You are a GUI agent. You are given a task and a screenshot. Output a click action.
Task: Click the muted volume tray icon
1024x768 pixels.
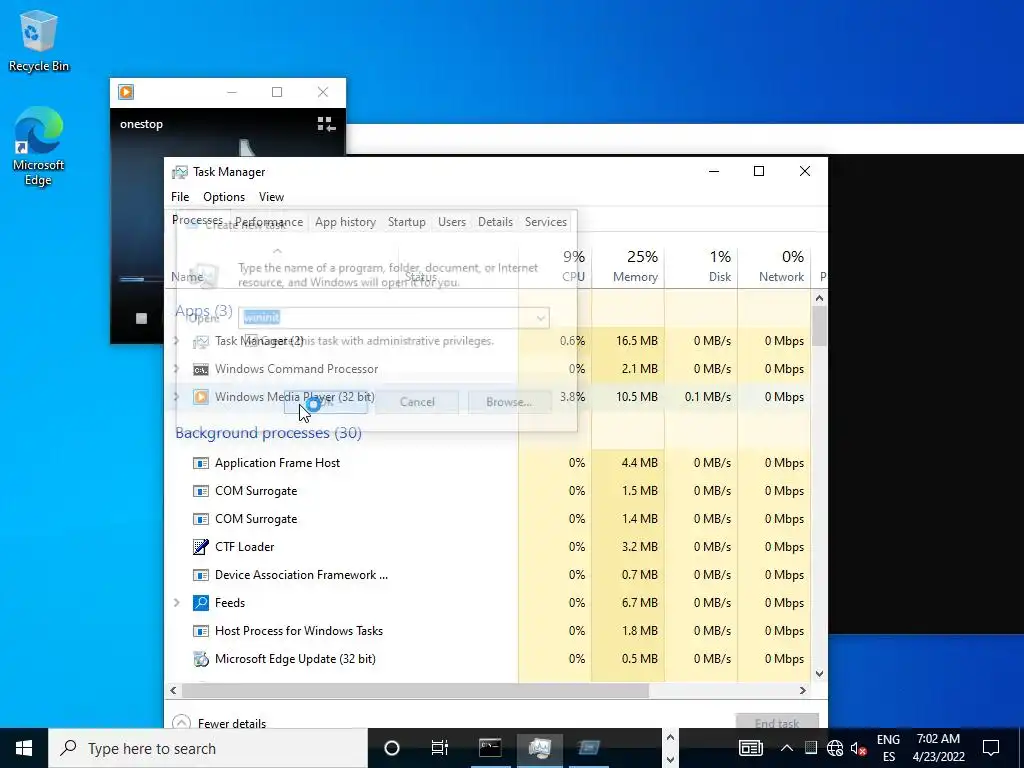(x=859, y=748)
